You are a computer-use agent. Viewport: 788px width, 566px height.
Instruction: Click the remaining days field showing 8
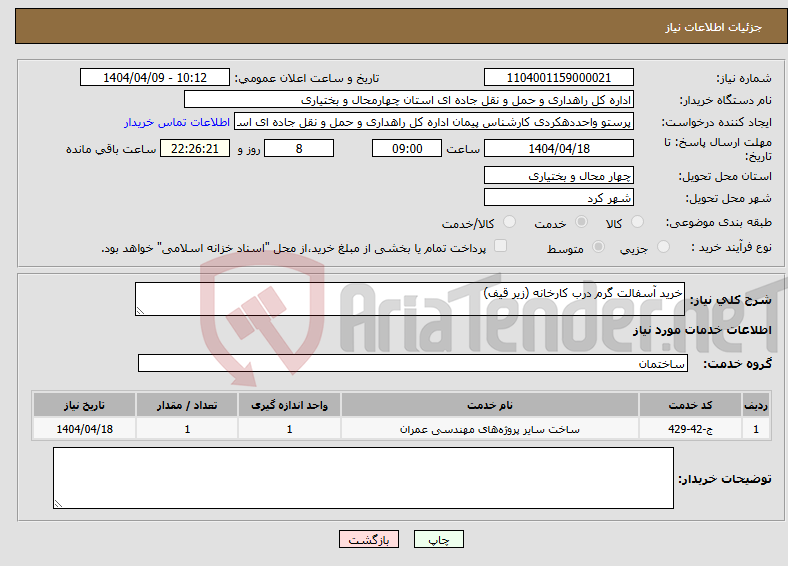pos(299,148)
